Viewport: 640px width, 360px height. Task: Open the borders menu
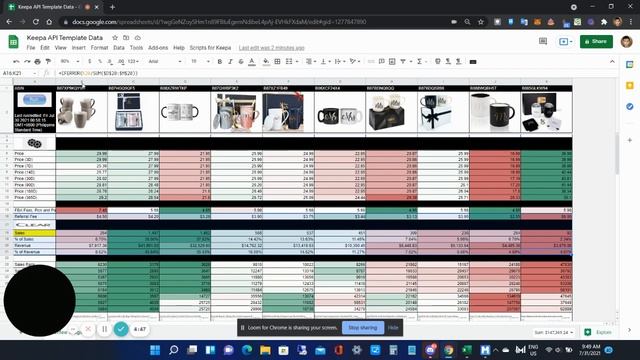coord(278,62)
